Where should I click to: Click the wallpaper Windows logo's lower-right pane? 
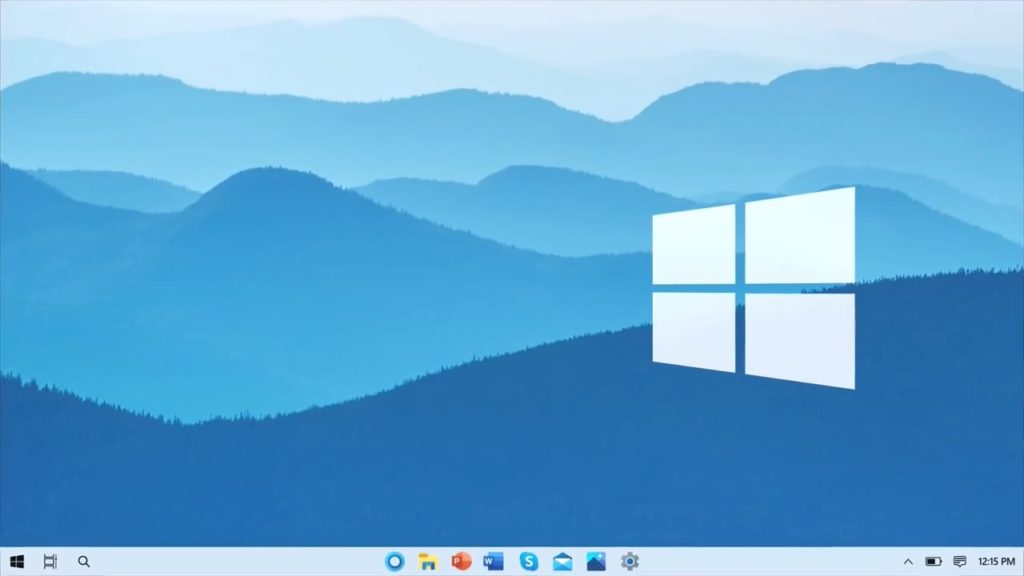(799, 339)
